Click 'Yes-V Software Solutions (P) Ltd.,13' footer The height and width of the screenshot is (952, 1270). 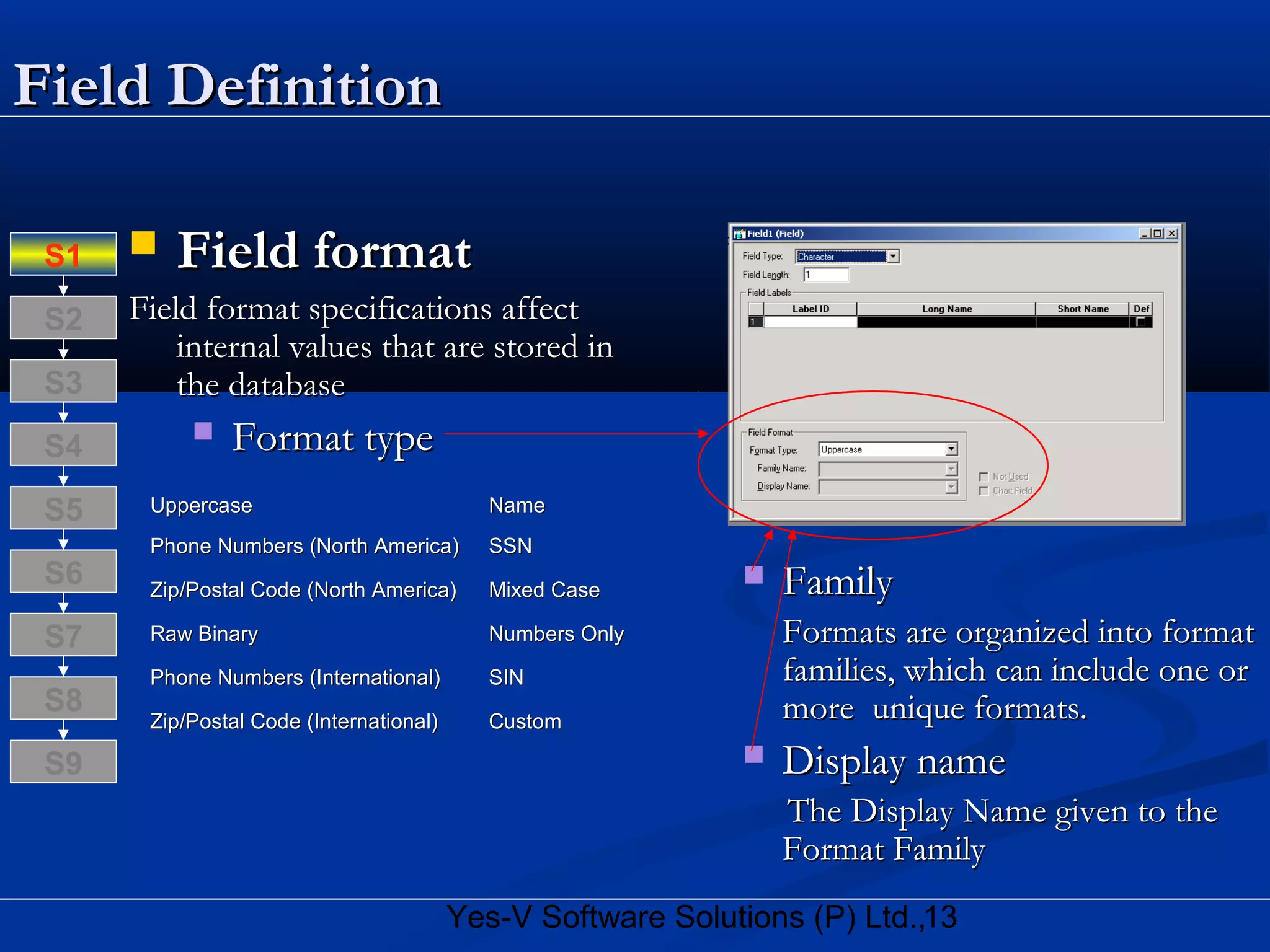click(701, 917)
